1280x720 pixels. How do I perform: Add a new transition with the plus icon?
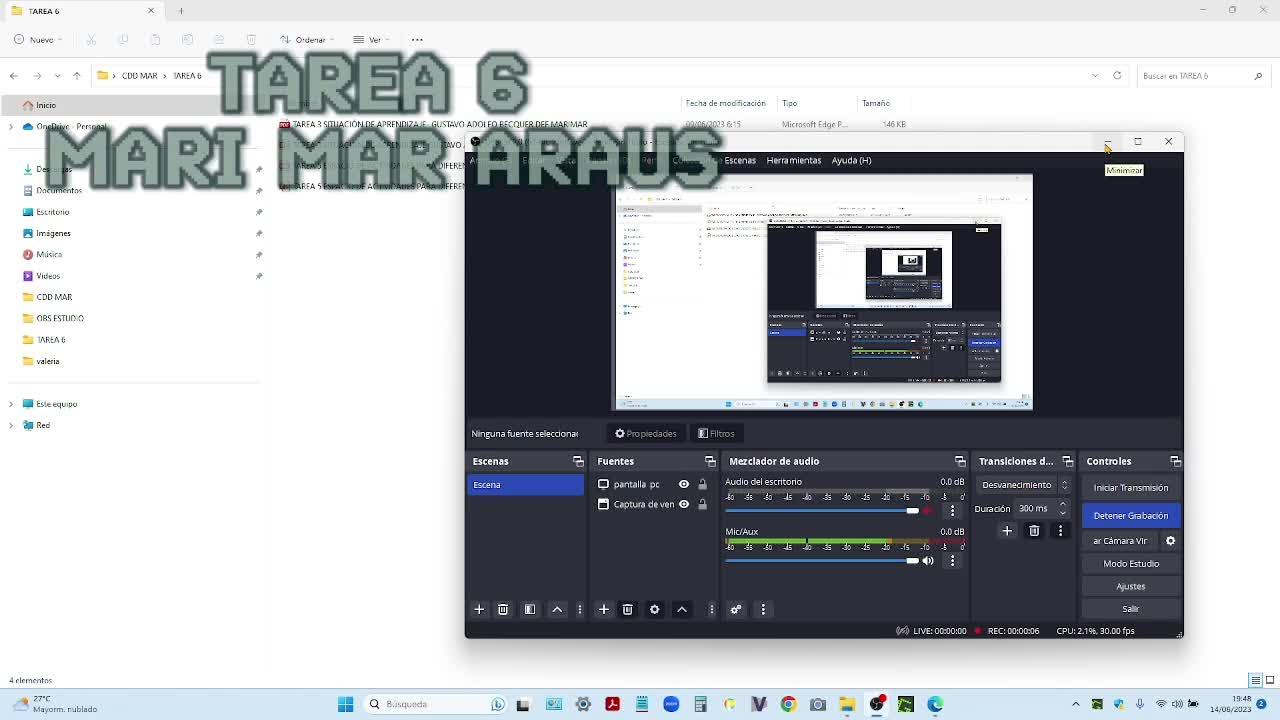click(x=1007, y=531)
